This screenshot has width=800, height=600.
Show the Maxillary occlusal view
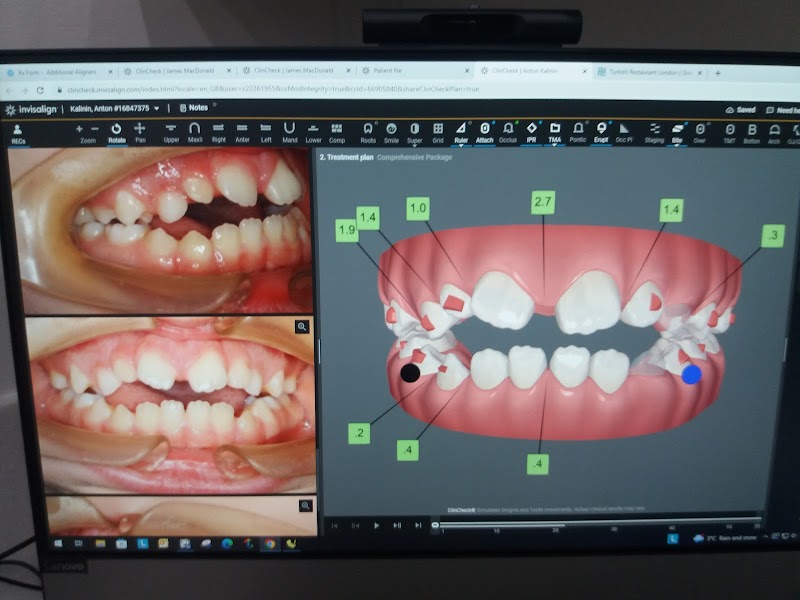[194, 132]
